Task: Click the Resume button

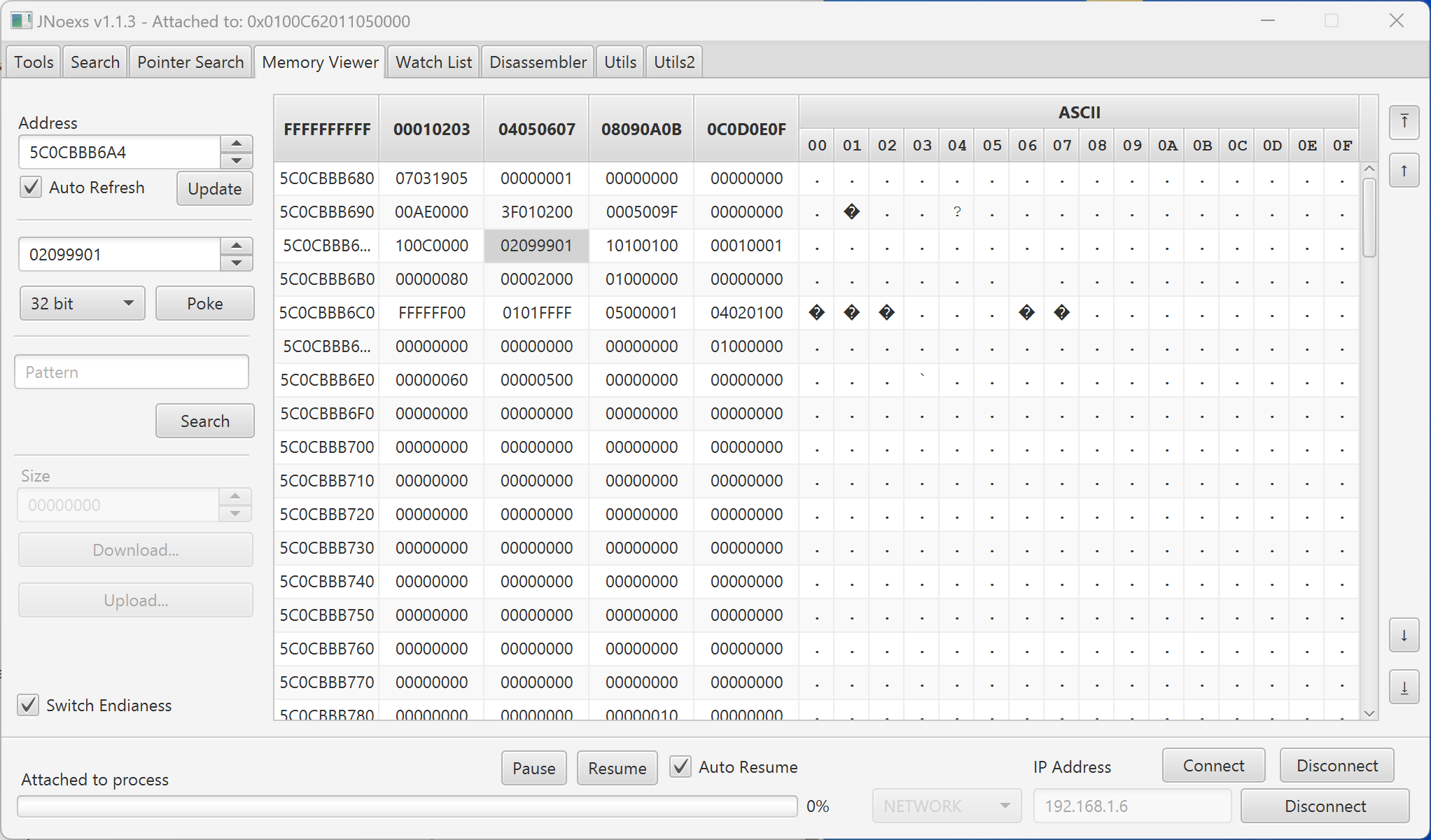Action: pos(617,768)
